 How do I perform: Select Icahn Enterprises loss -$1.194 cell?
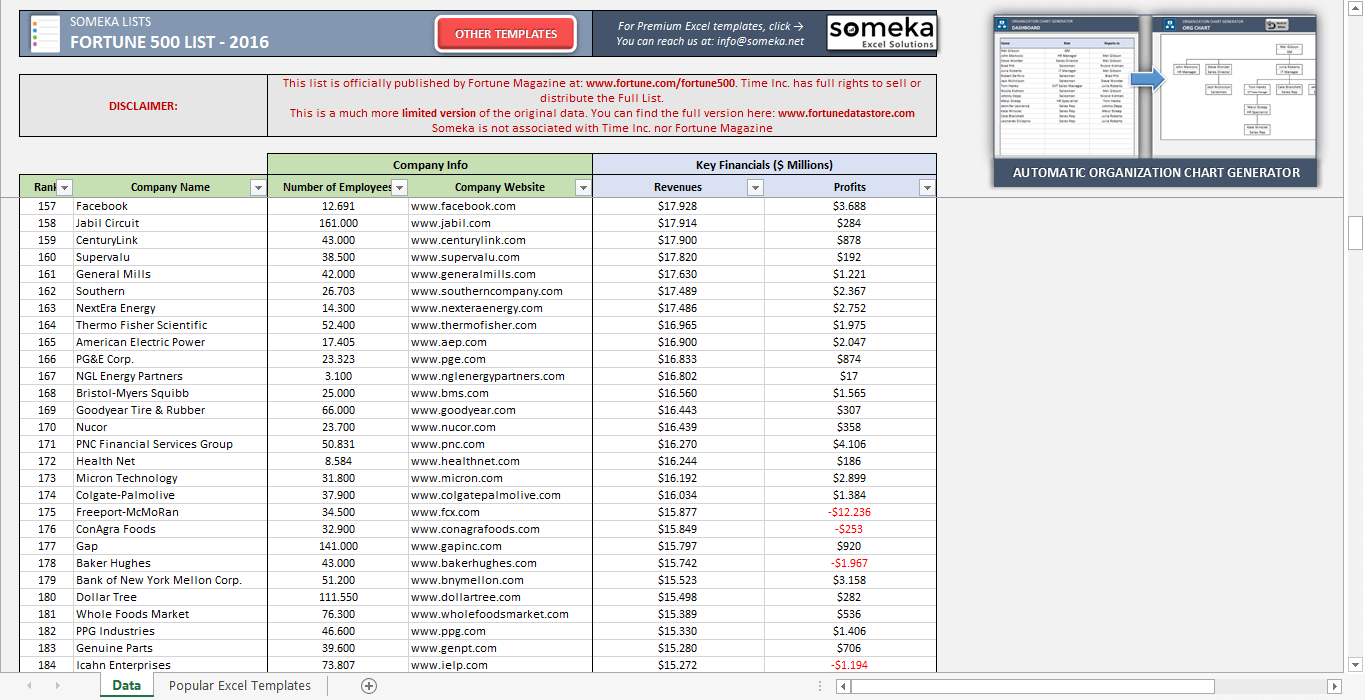click(850, 665)
